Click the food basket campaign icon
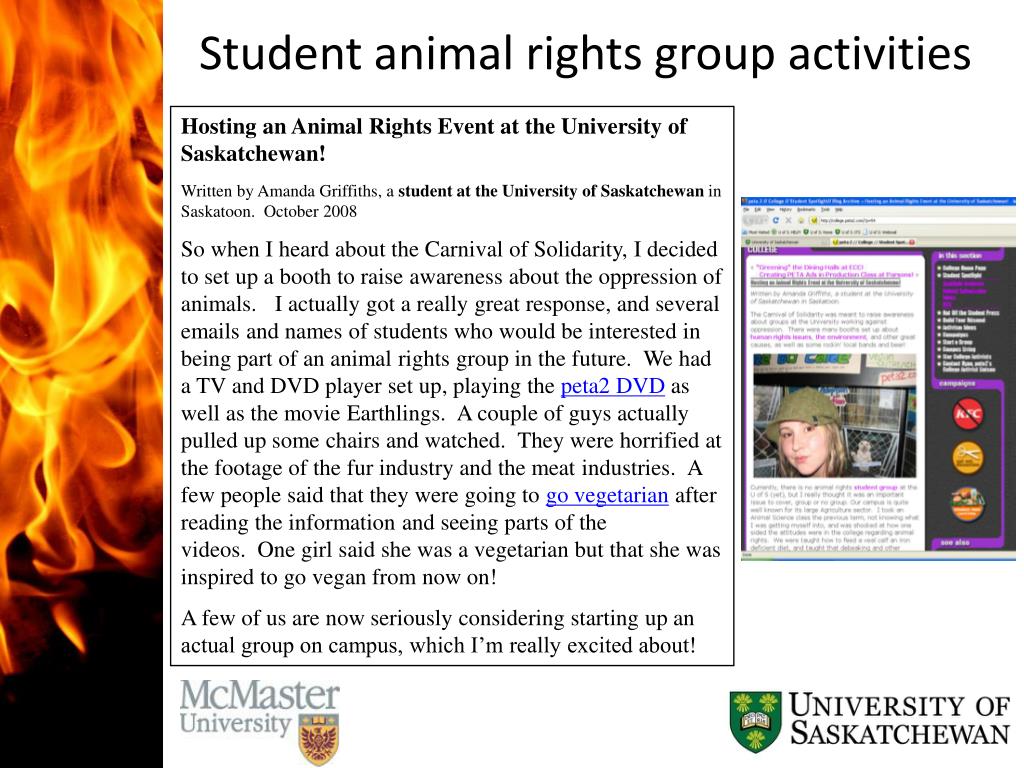This screenshot has width=1024, height=768. point(967,504)
